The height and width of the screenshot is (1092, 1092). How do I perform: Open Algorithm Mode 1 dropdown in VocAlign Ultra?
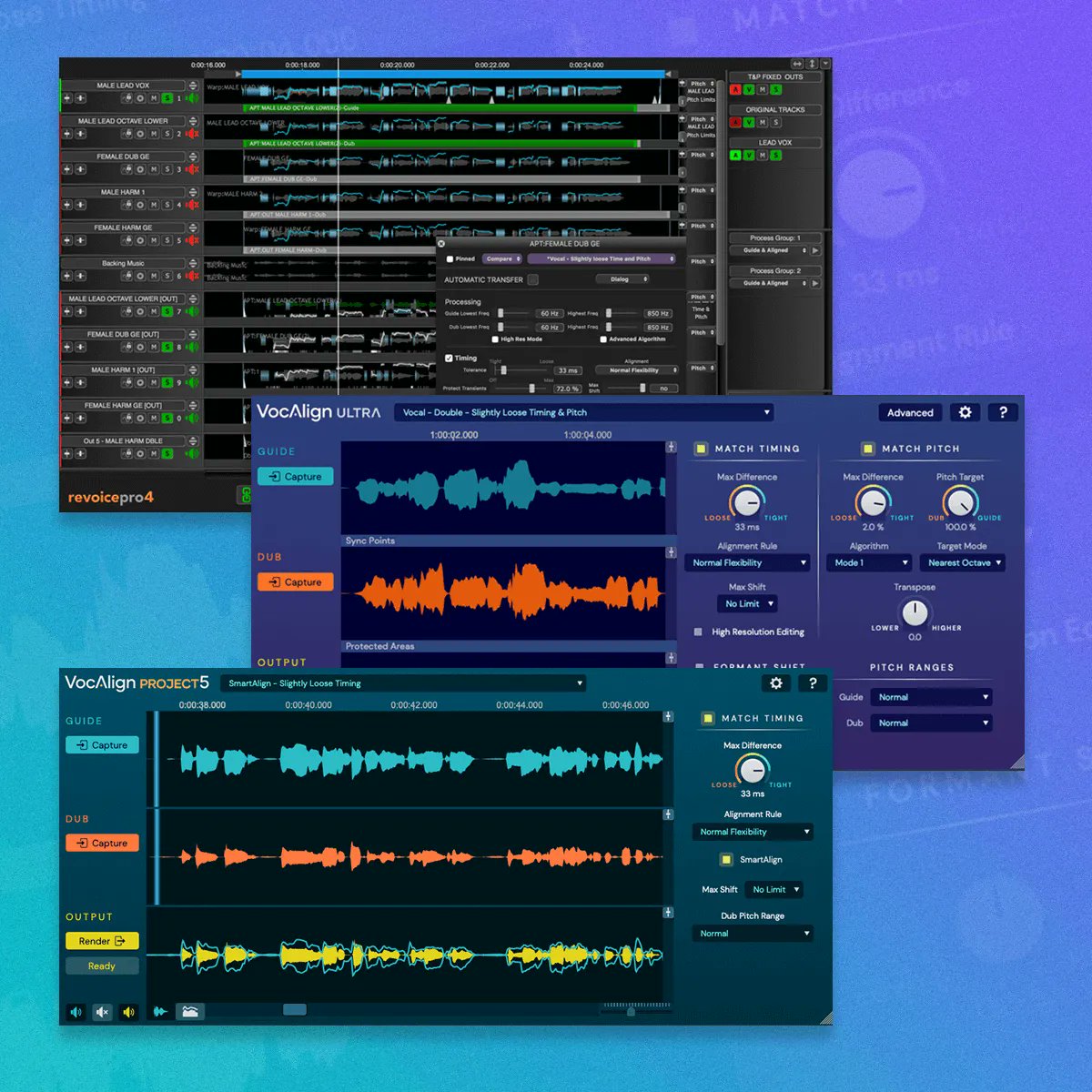[x=869, y=562]
